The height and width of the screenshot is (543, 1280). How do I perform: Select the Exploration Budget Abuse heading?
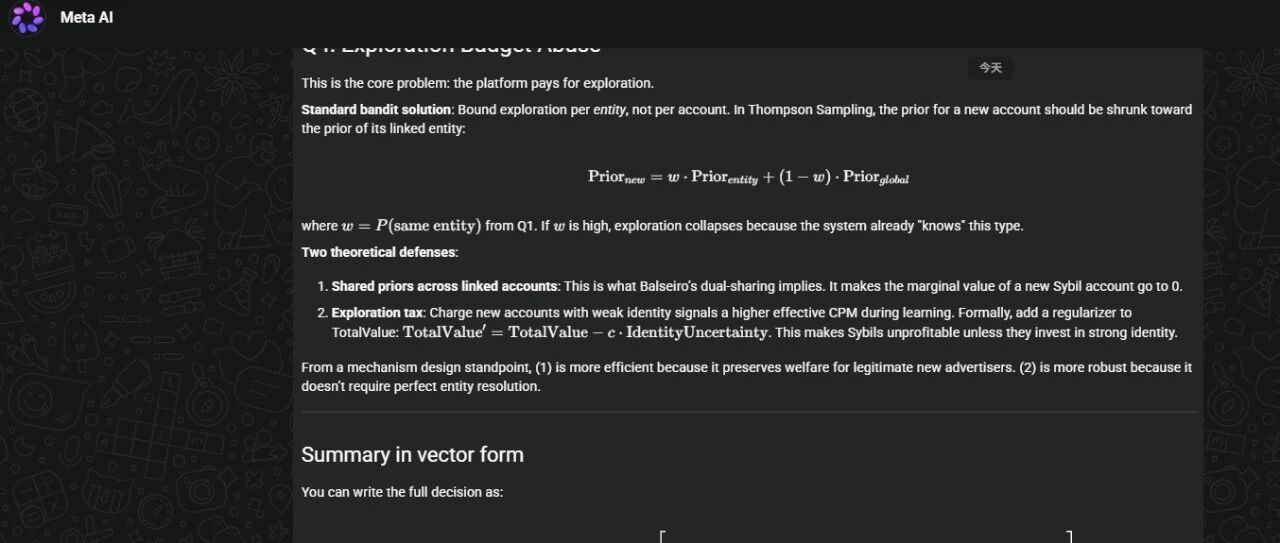[451, 47]
